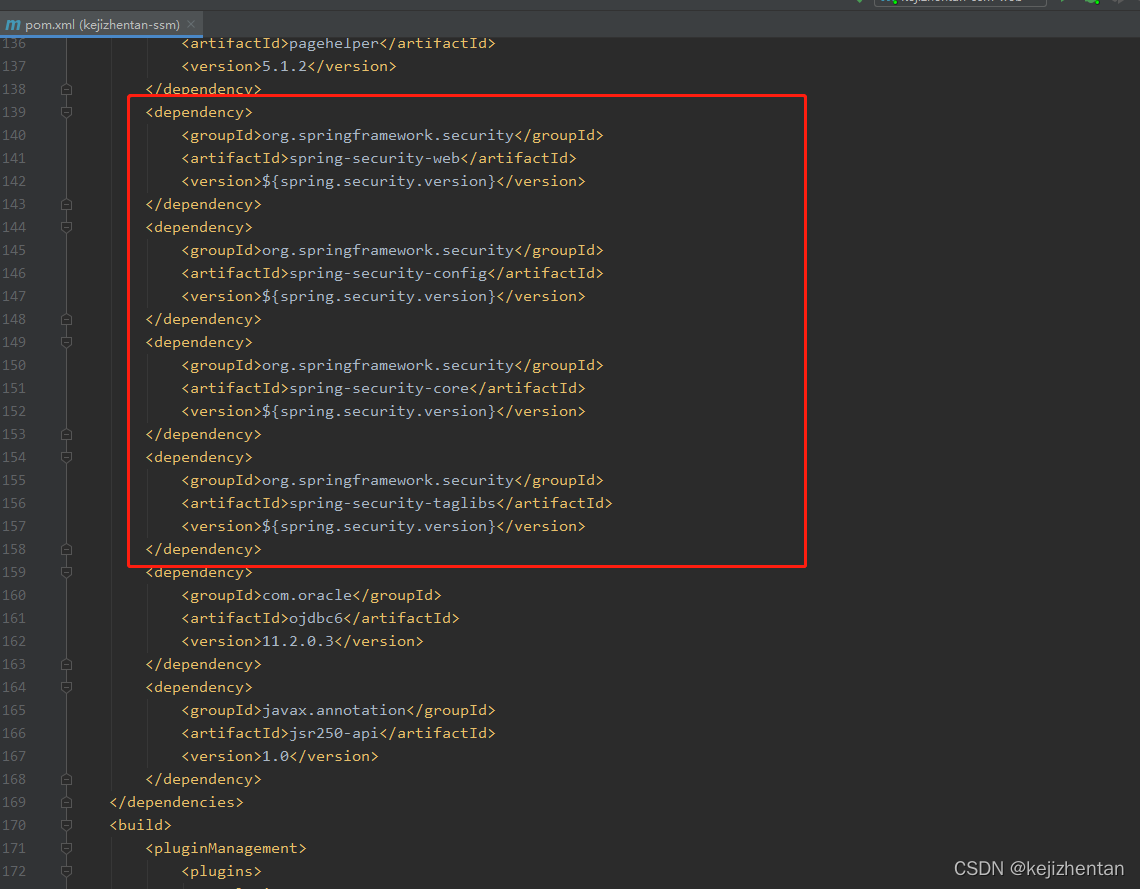
Task: Click ${spring.security.version} on line 157
Action: 379,526
